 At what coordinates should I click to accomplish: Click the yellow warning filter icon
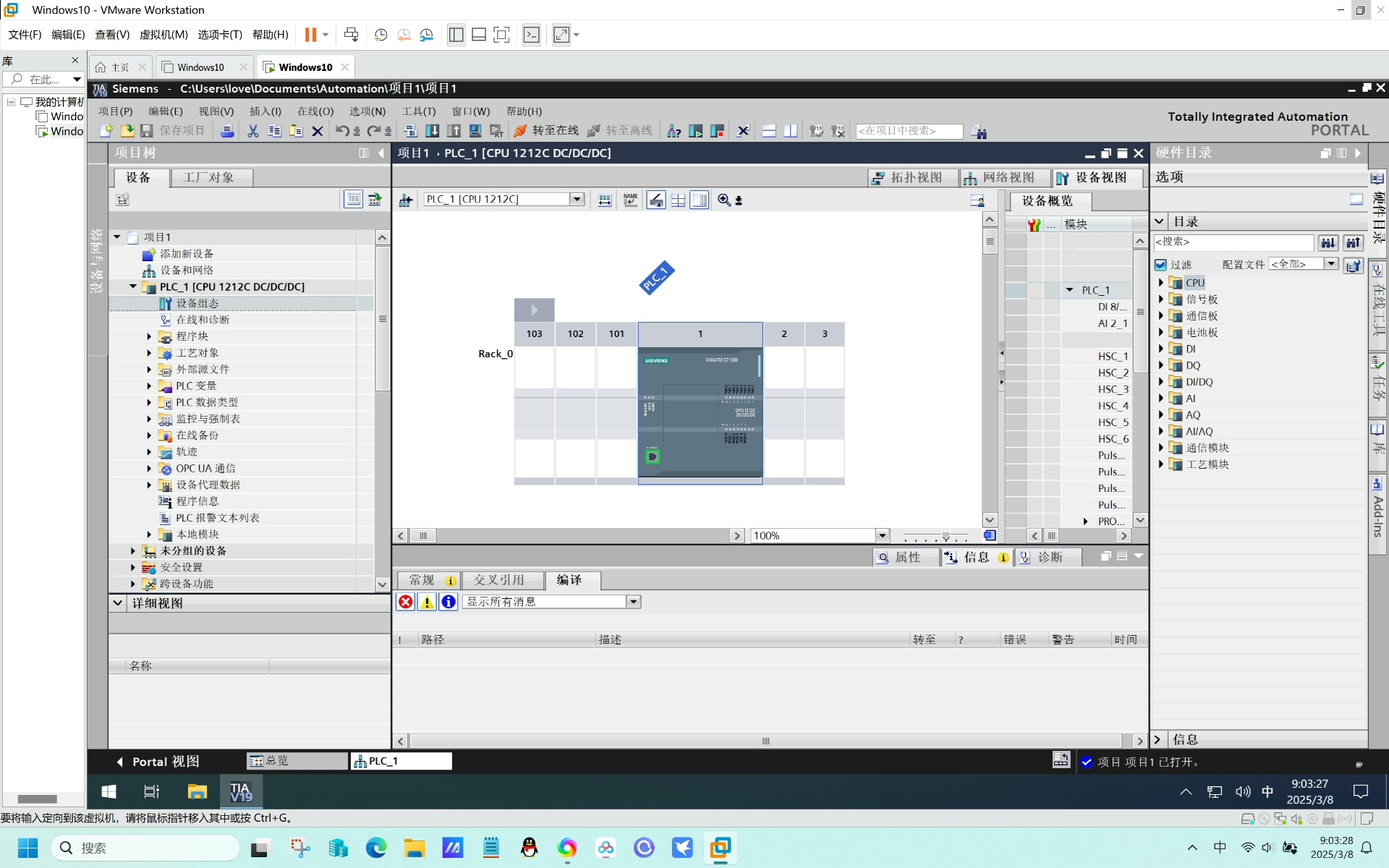pyautogui.click(x=427, y=602)
